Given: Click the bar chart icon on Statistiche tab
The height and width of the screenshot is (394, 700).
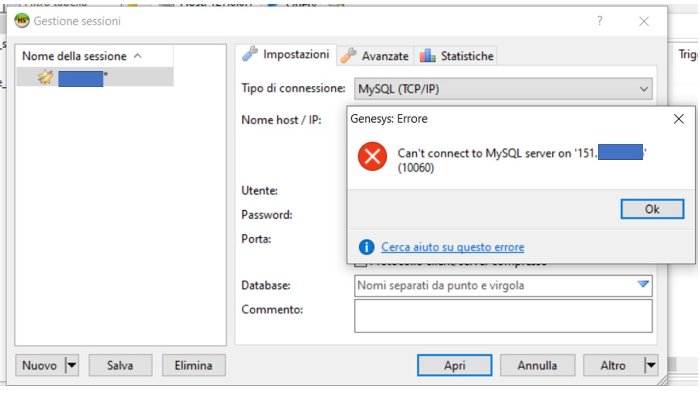Looking at the screenshot, I should tap(427, 56).
